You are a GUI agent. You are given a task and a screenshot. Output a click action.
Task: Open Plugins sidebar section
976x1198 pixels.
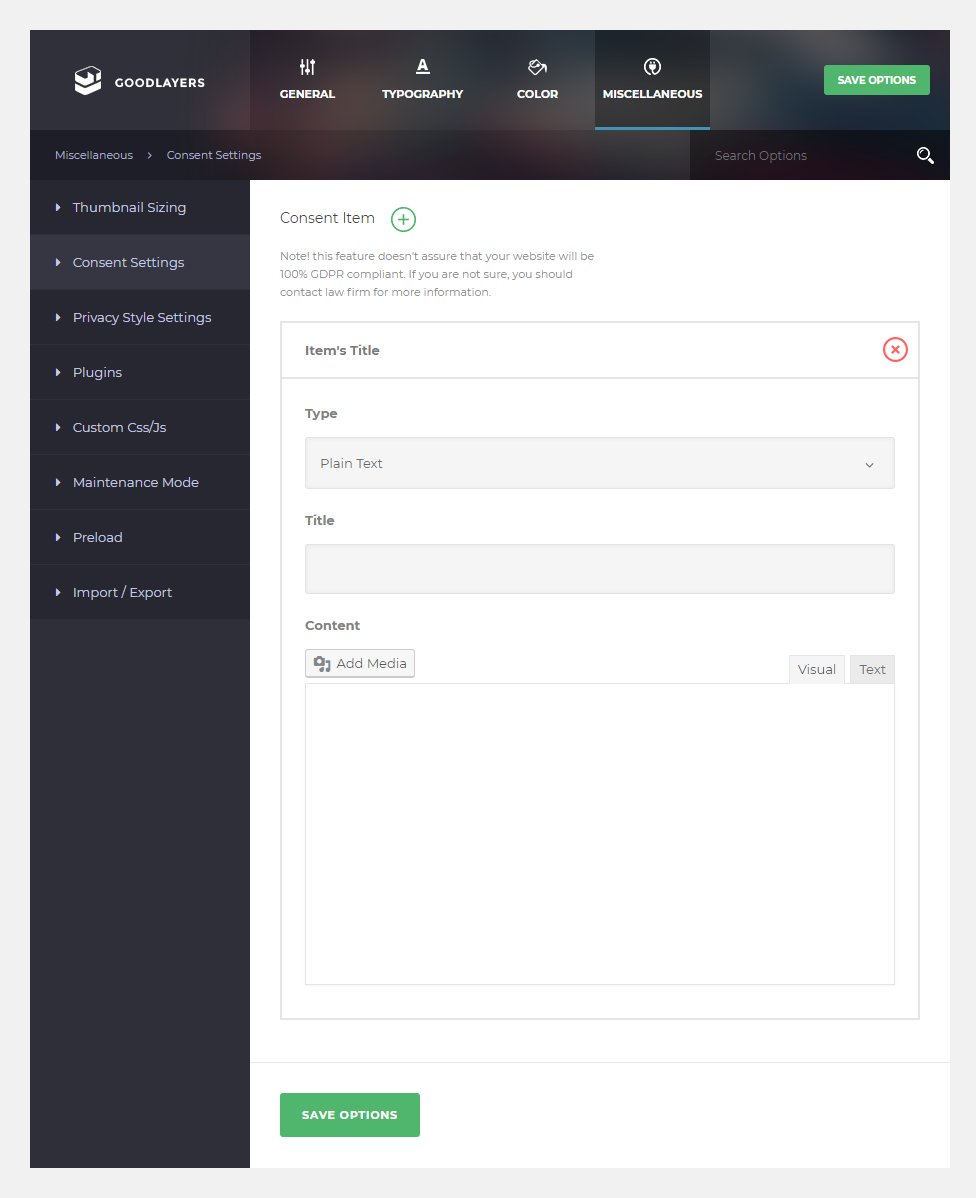tap(140, 372)
